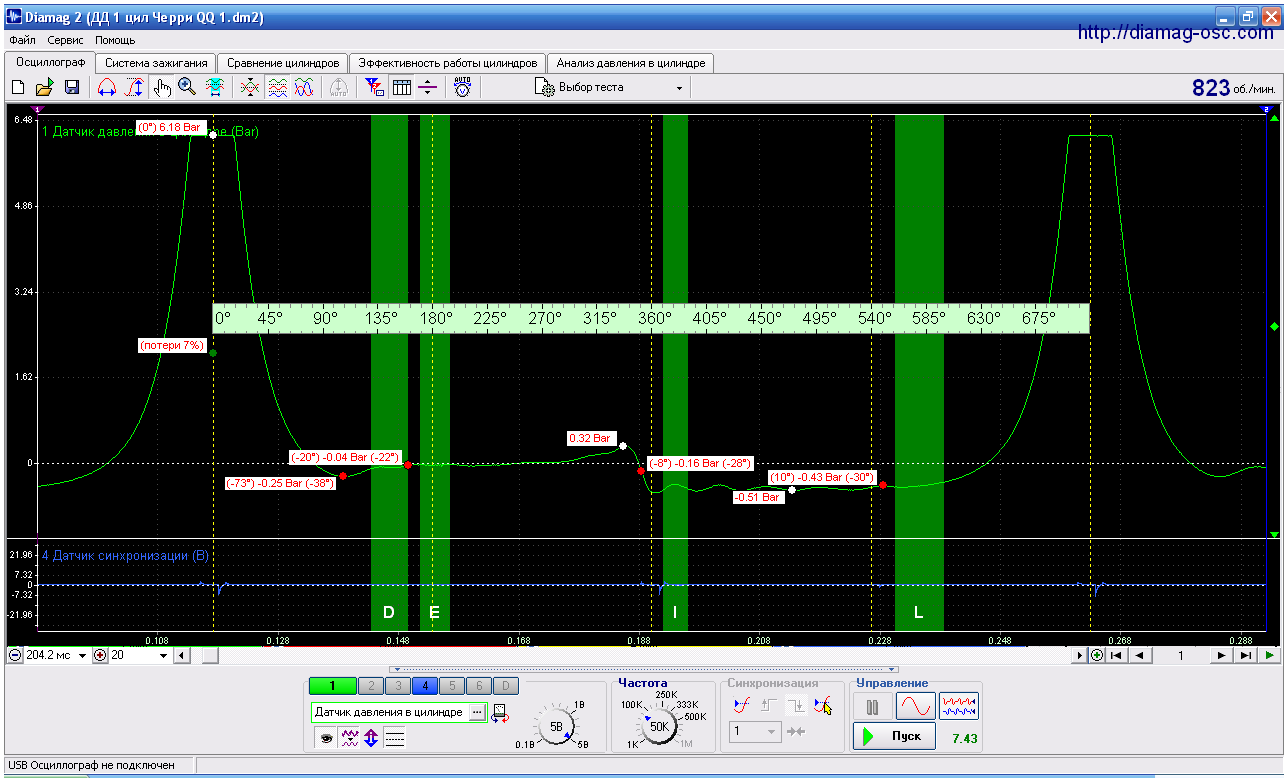Toggle channel 2 button
Viewport: 1288px width, 778px height.
[370, 686]
